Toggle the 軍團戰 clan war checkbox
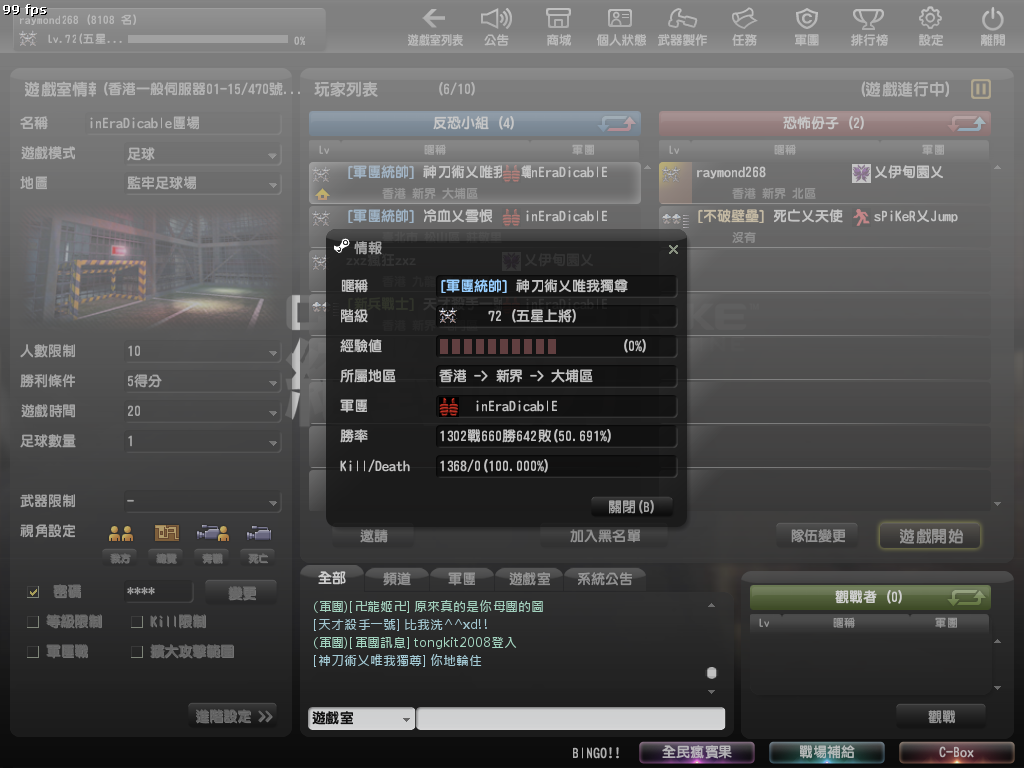The width and height of the screenshot is (1024, 768). 33,652
